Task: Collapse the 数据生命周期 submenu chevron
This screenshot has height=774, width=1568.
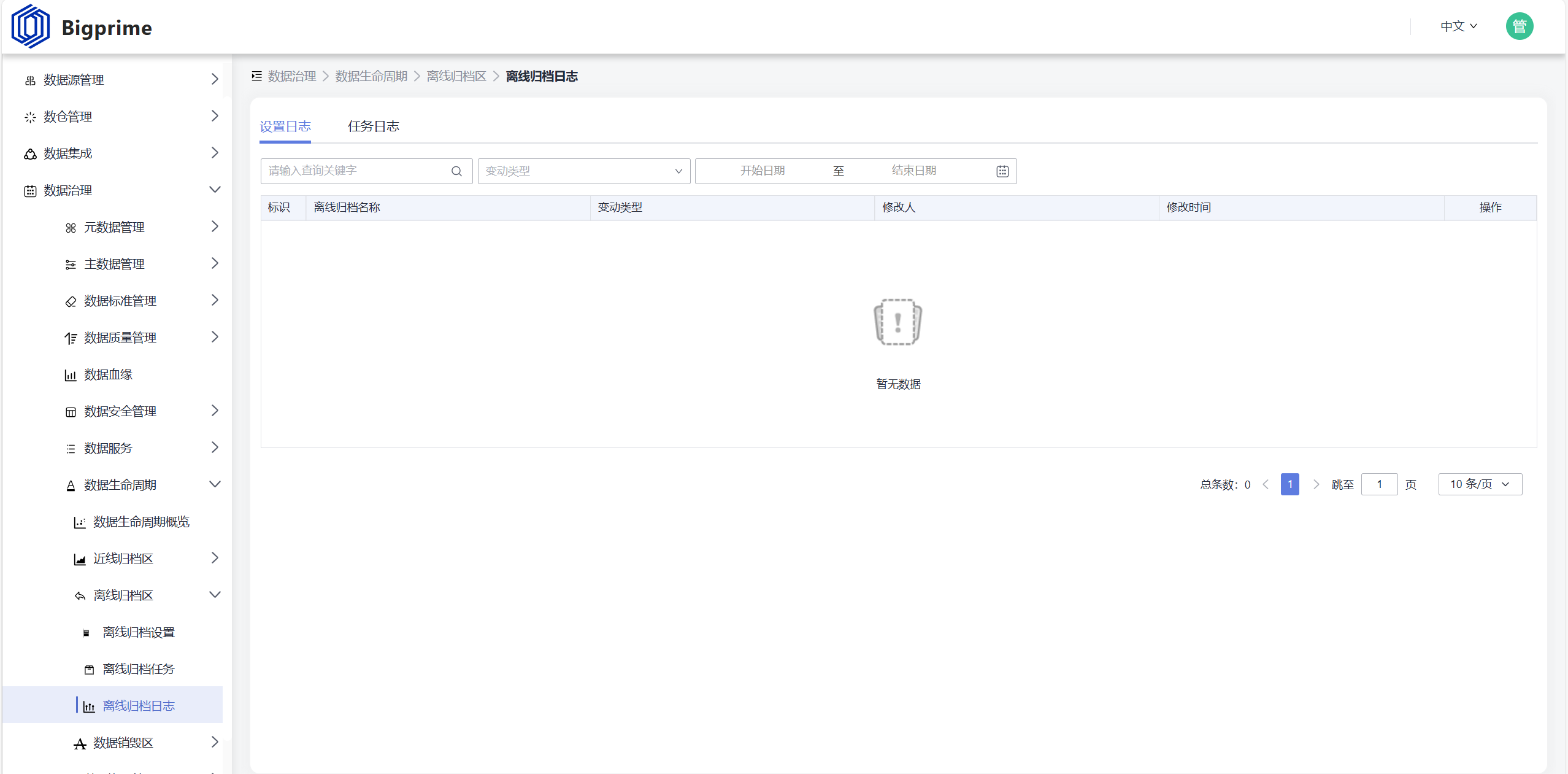Action: [215, 484]
